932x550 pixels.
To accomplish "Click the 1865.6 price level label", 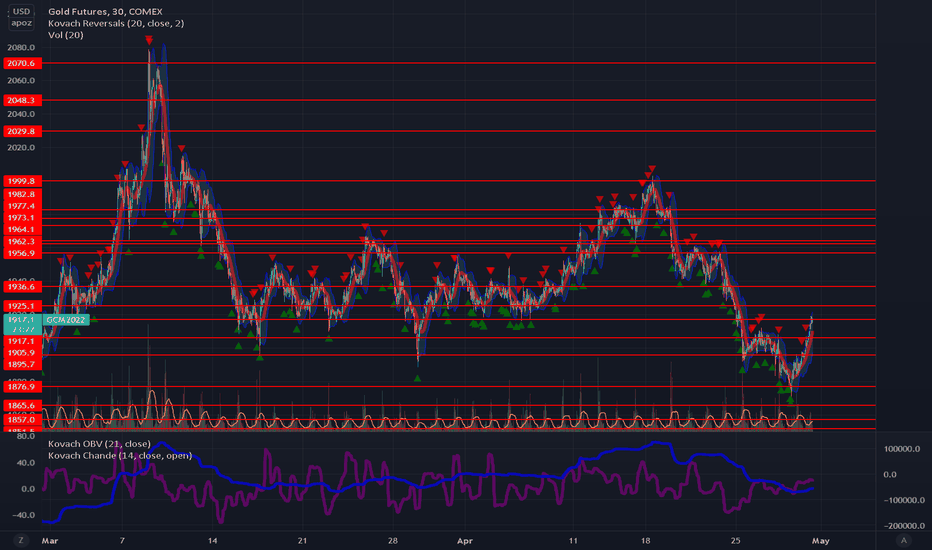I will coord(21,406).
